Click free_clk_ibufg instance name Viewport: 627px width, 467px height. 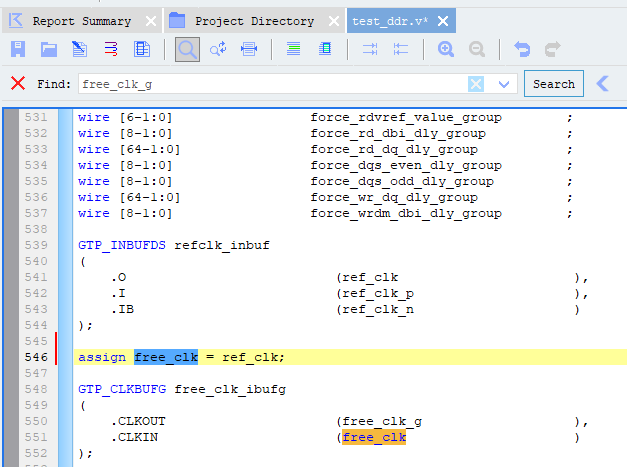tap(230, 389)
